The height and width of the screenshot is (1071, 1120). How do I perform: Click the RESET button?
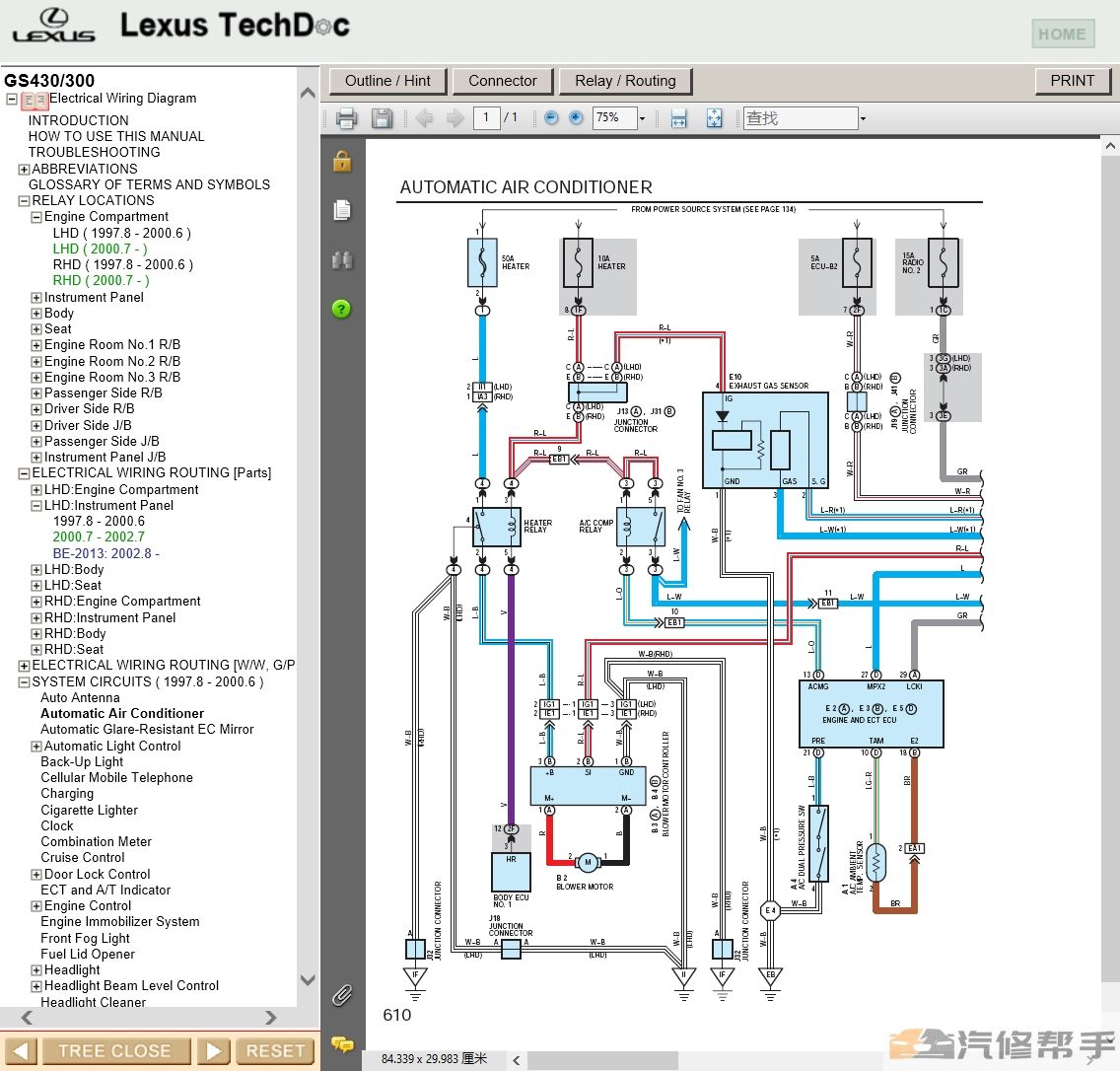(x=275, y=1051)
